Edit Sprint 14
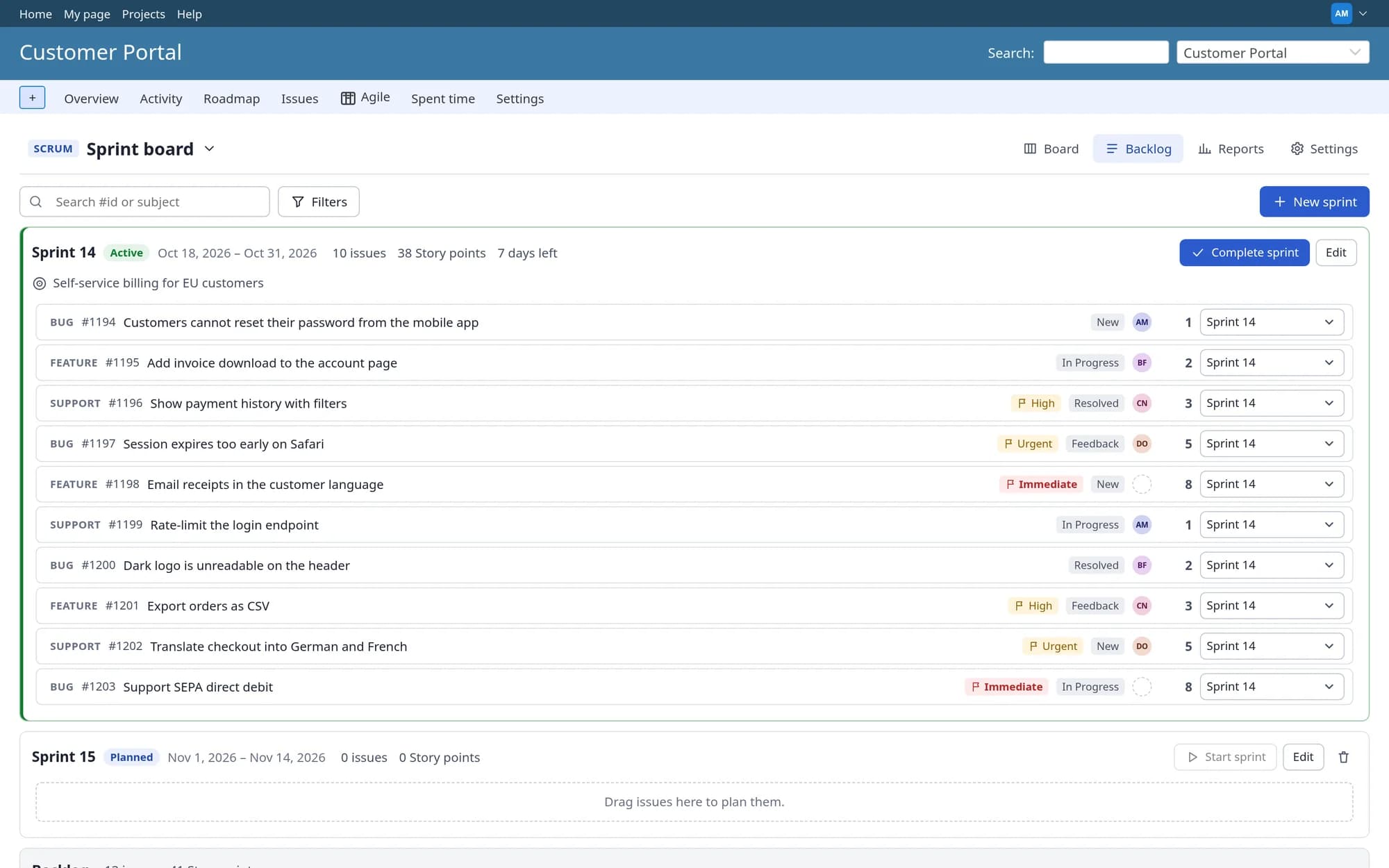This screenshot has width=1389, height=868. click(x=1336, y=253)
